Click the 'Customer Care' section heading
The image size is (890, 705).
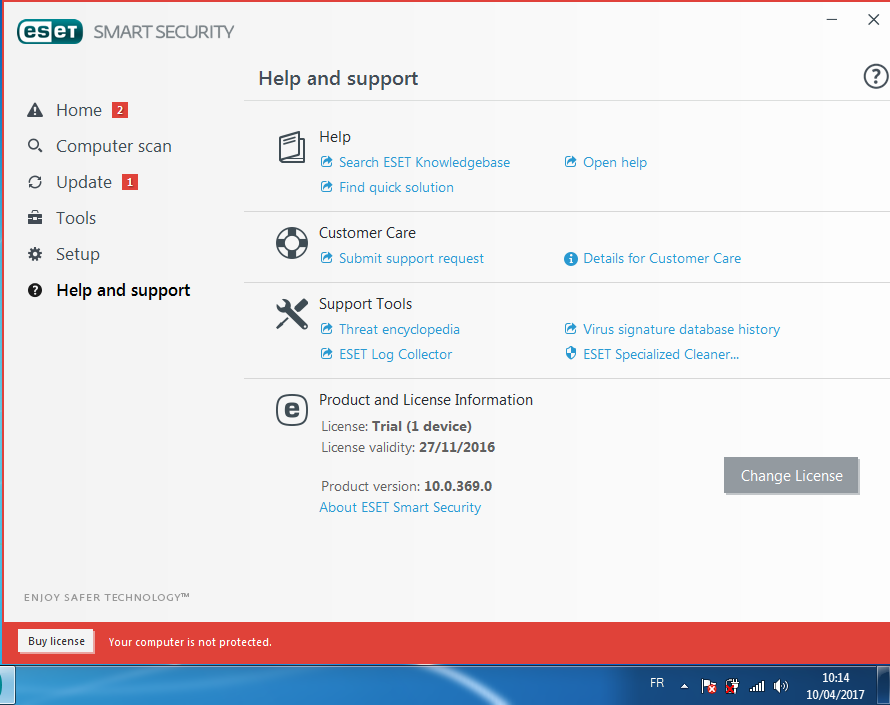point(367,233)
